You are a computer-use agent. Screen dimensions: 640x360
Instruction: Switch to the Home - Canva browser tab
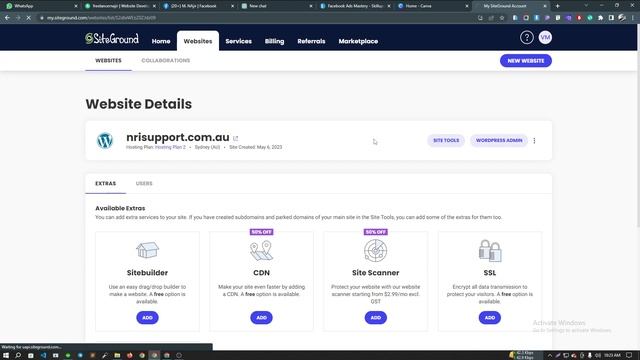tap(432, 6)
